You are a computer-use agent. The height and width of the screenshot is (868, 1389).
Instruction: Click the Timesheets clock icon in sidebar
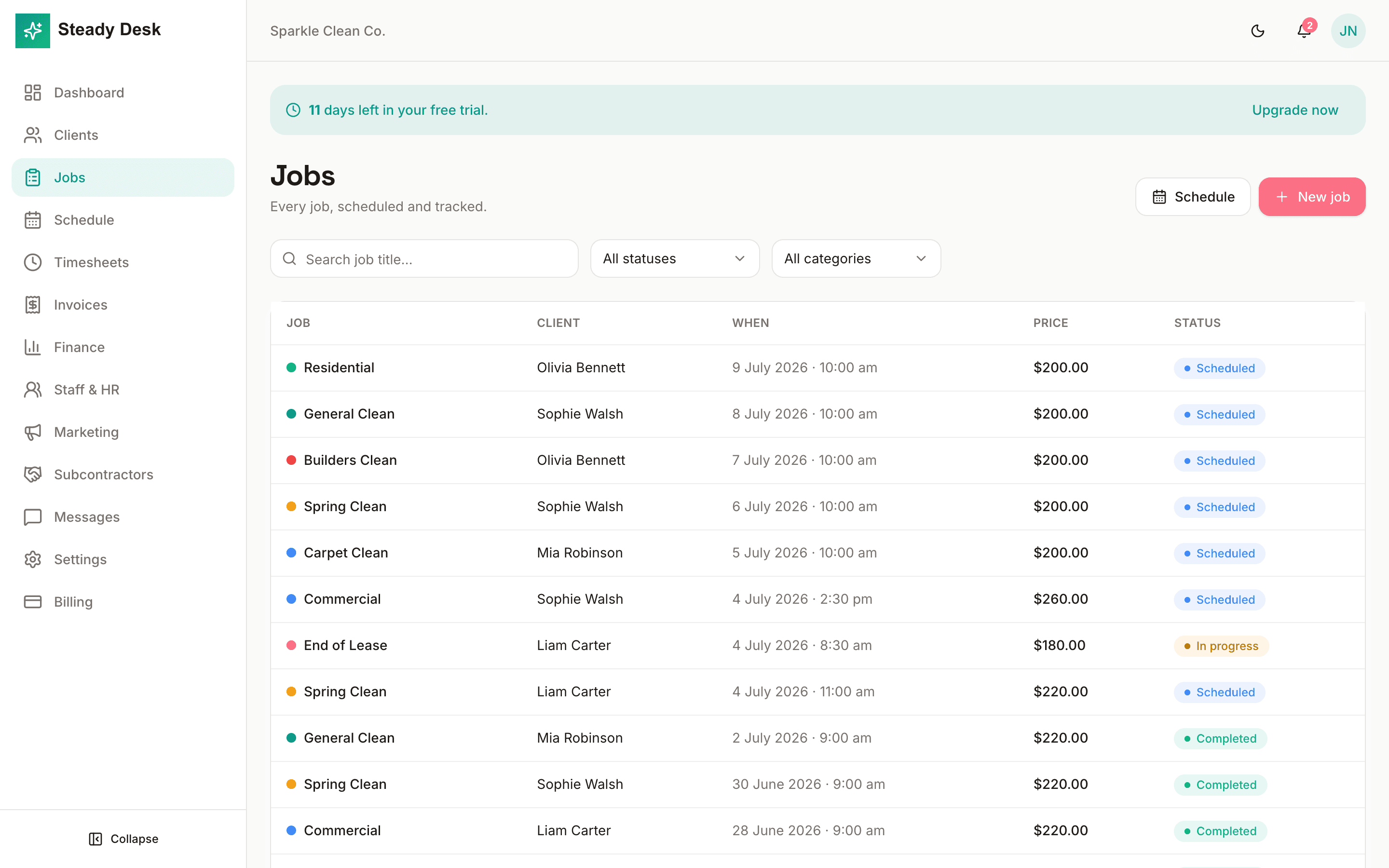[x=33, y=262]
